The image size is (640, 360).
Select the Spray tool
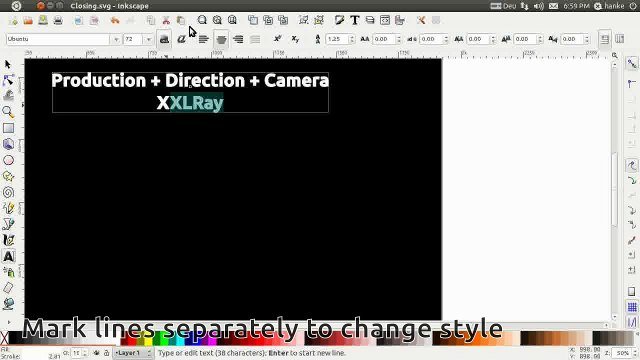tap(8, 272)
